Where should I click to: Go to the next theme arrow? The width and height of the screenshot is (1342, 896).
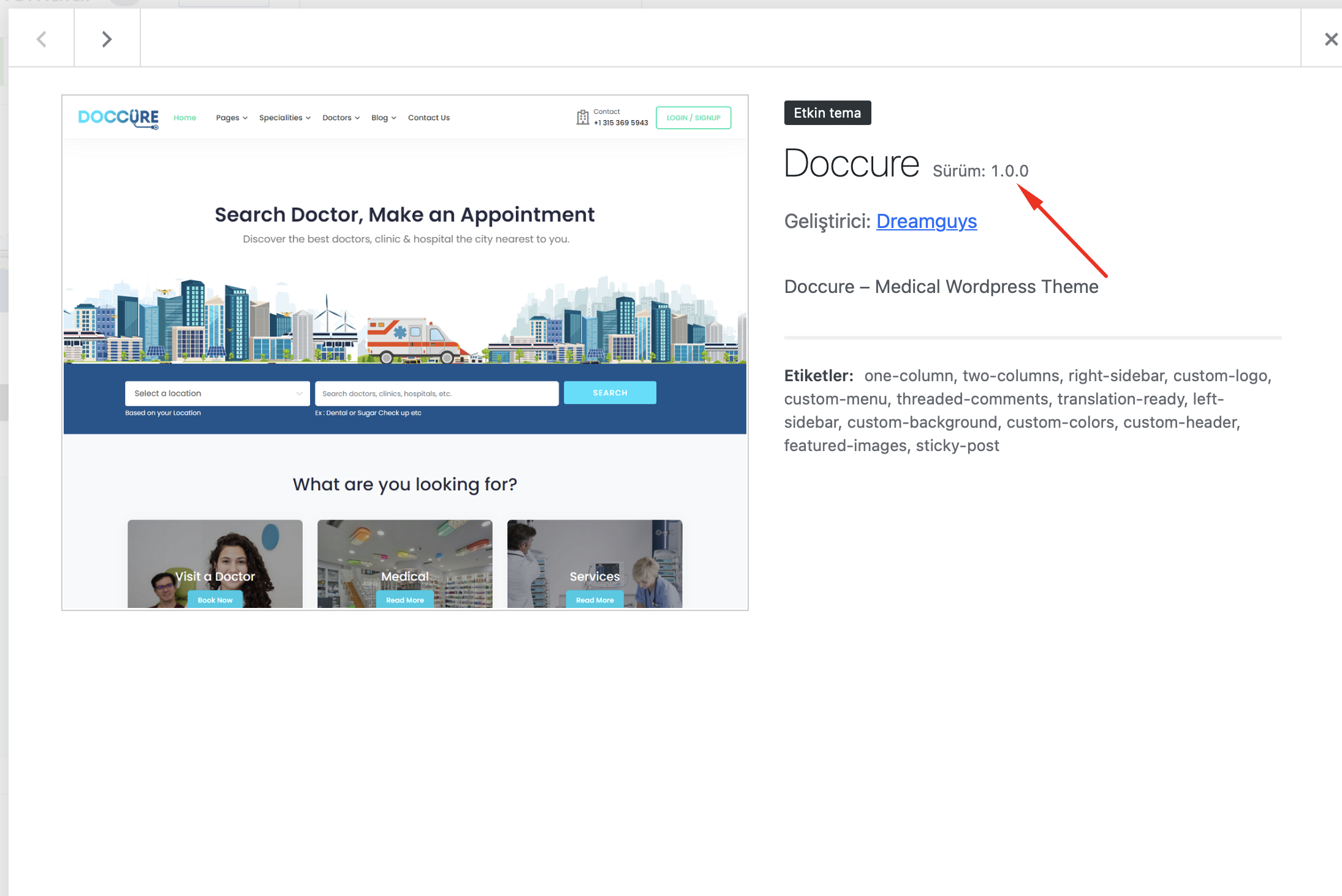pyautogui.click(x=107, y=39)
